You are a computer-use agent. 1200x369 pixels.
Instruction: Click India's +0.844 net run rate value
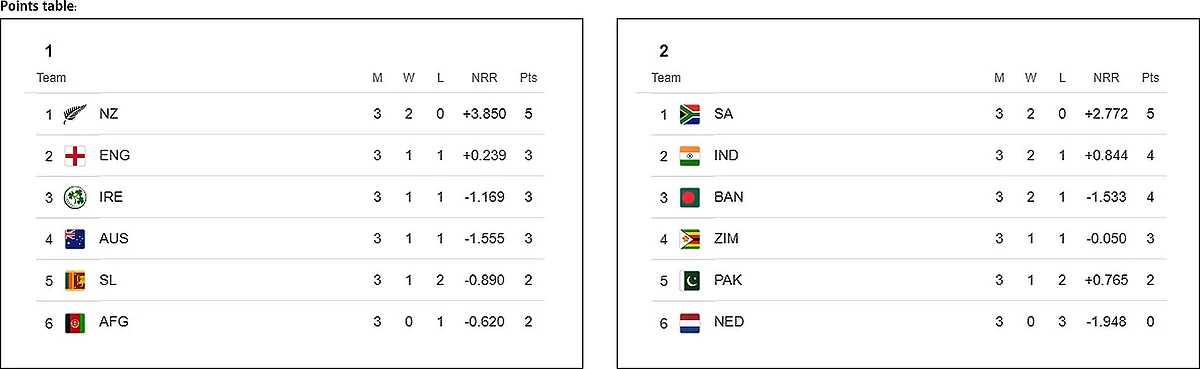point(1106,156)
